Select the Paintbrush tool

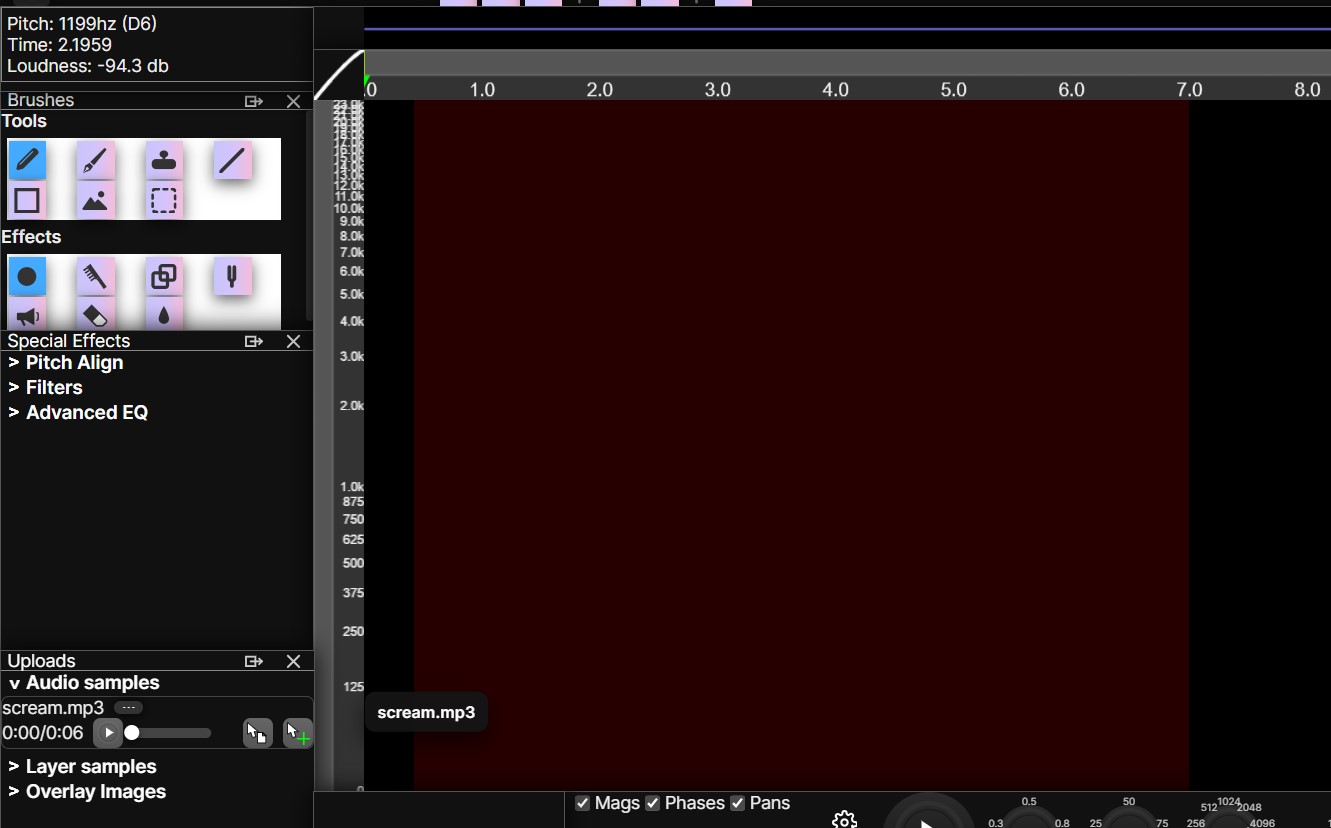point(95,160)
